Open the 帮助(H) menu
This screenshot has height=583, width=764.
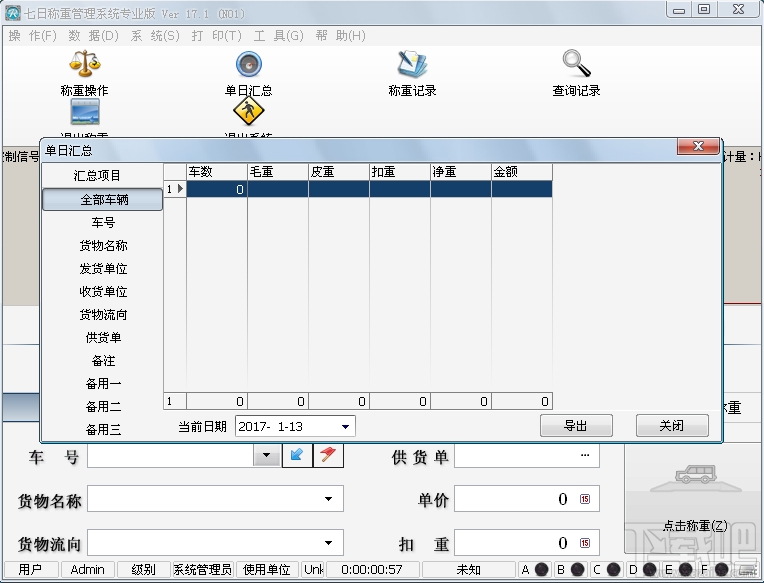tap(340, 36)
